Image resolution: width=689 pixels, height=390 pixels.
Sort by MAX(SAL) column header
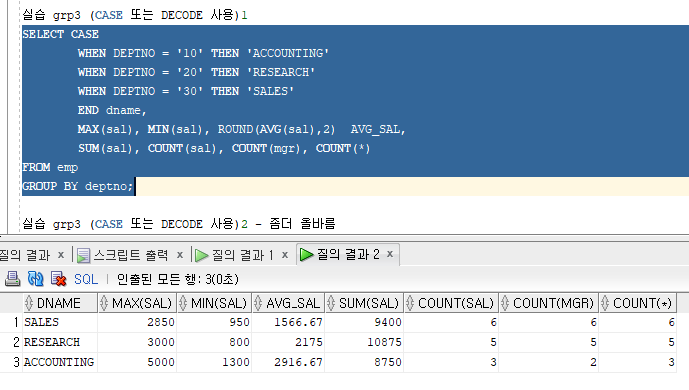coord(137,303)
